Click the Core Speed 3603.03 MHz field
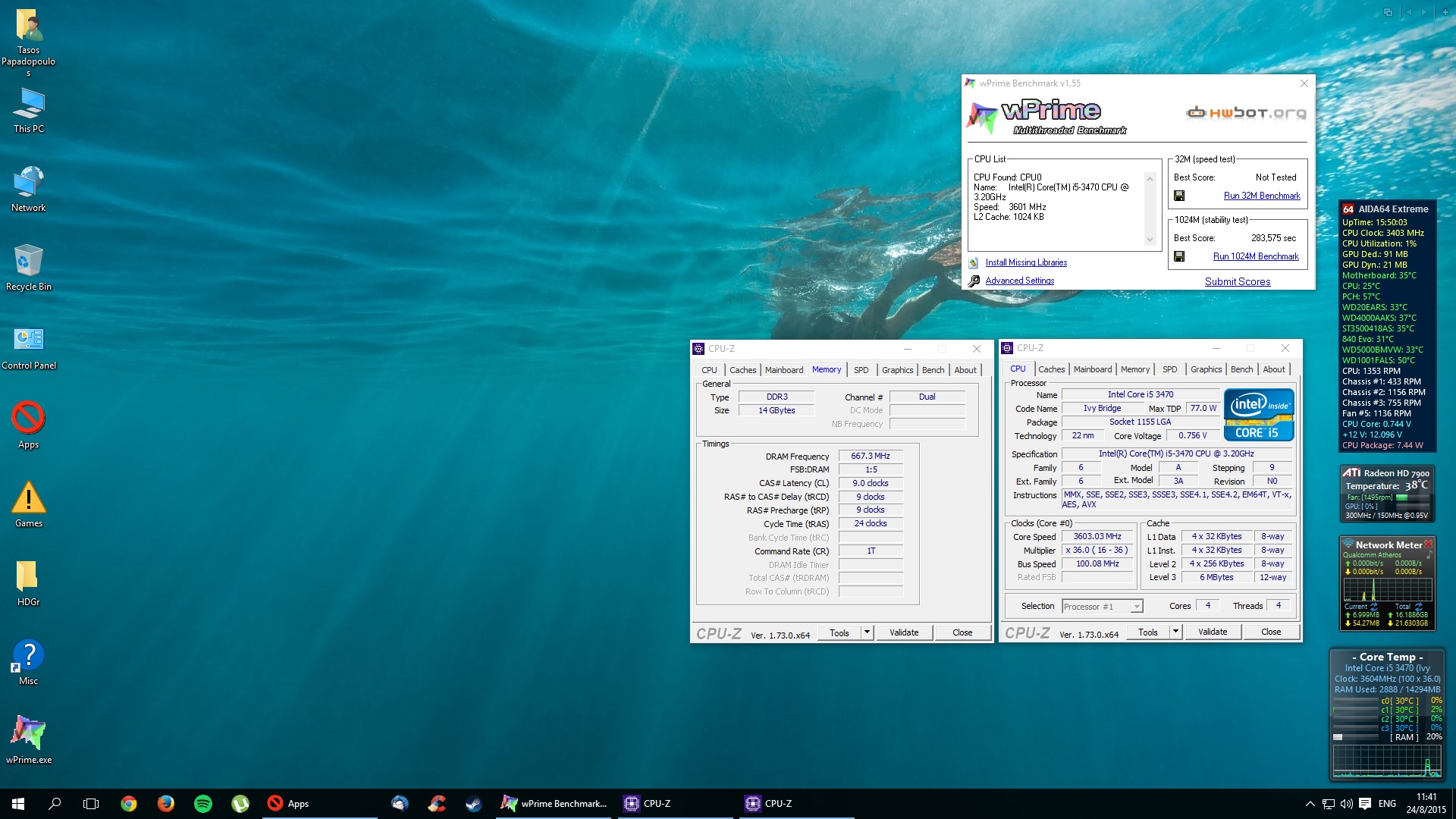The image size is (1456, 819). tap(1097, 536)
